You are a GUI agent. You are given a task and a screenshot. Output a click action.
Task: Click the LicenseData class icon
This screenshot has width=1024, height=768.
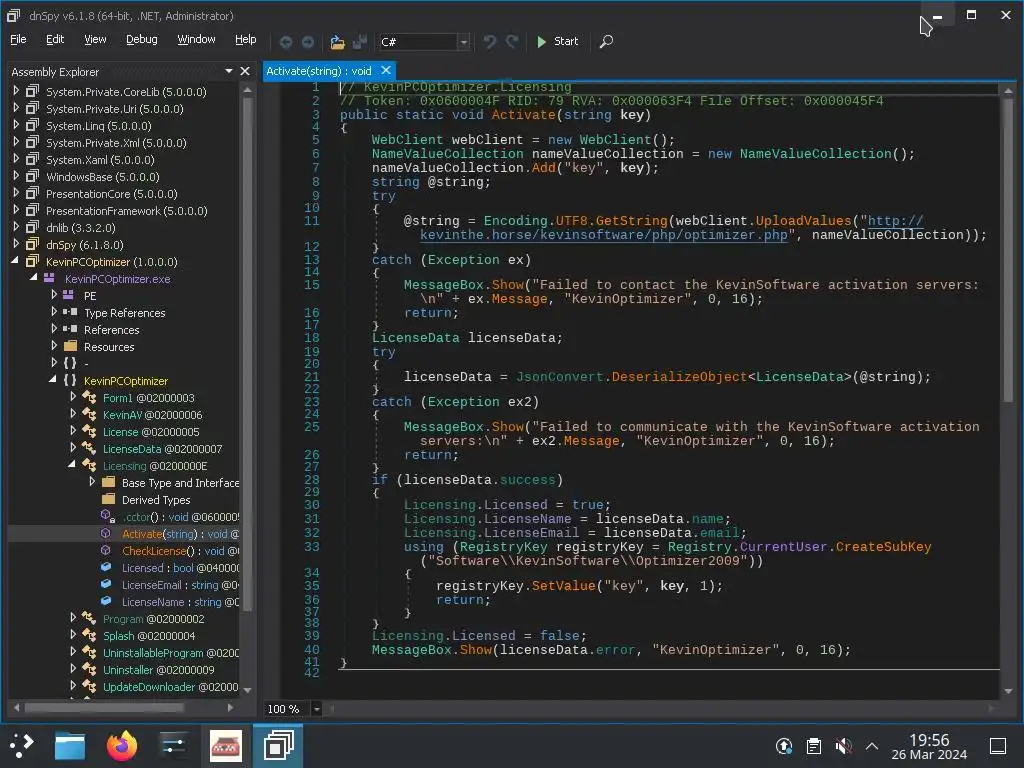[x=89, y=448]
